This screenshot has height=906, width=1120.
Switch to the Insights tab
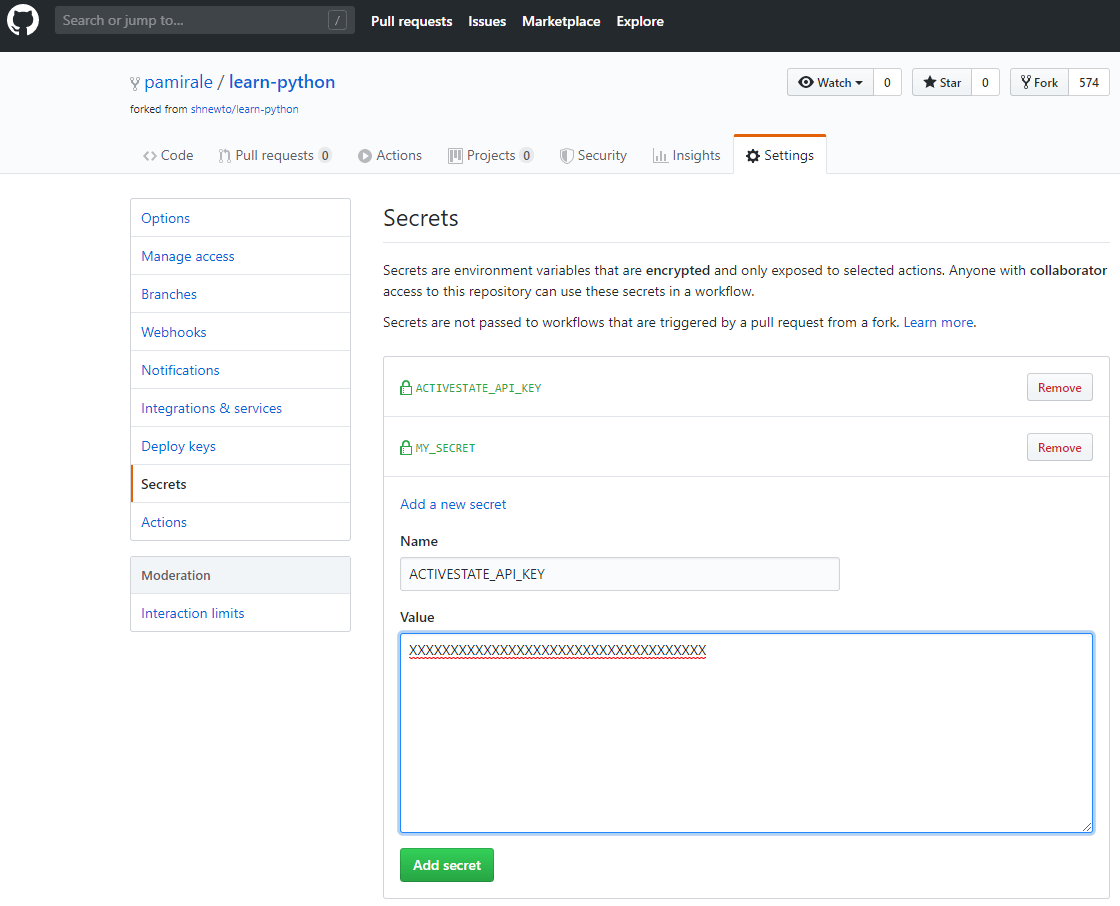[686, 156]
